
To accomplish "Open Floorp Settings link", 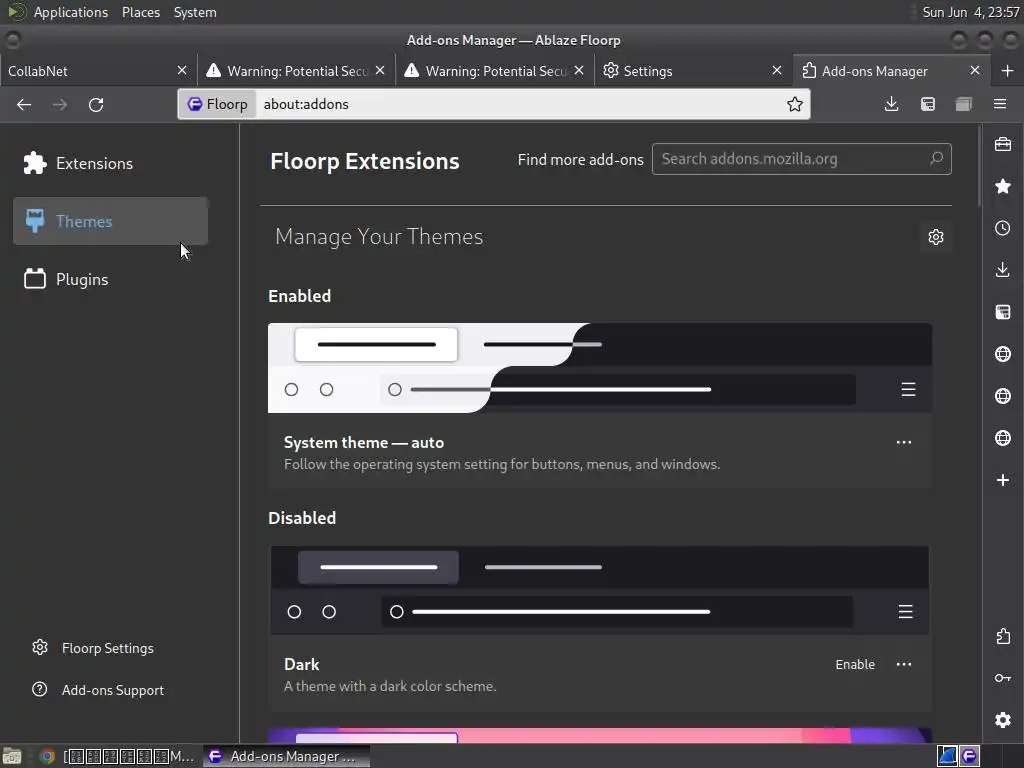I will tap(93, 648).
